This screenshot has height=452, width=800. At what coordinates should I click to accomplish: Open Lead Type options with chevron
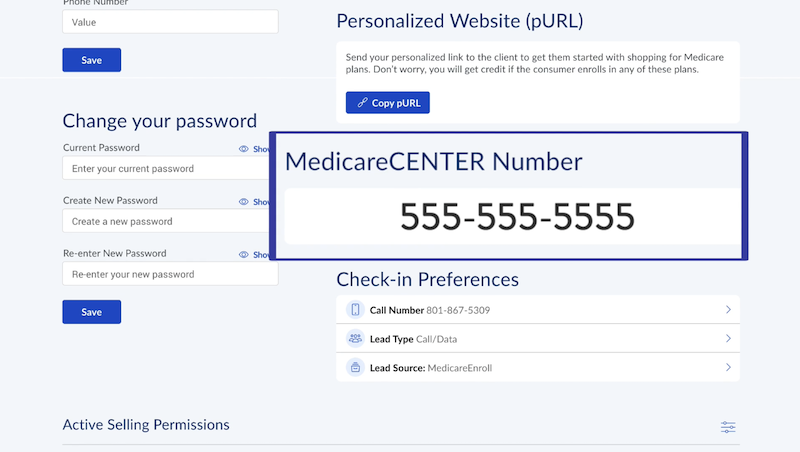728,338
